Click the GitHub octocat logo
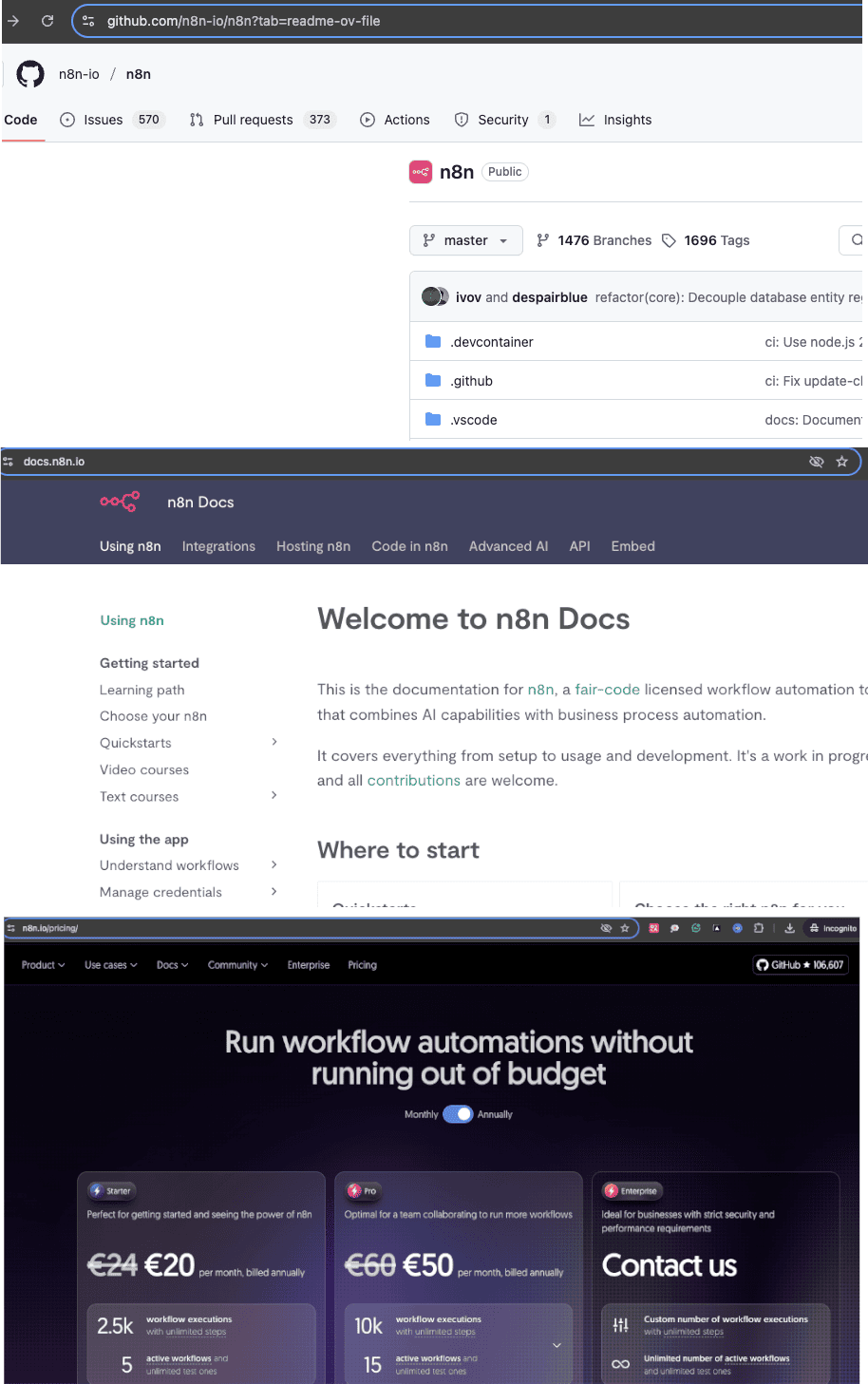The image size is (868, 1384). pyautogui.click(x=30, y=74)
